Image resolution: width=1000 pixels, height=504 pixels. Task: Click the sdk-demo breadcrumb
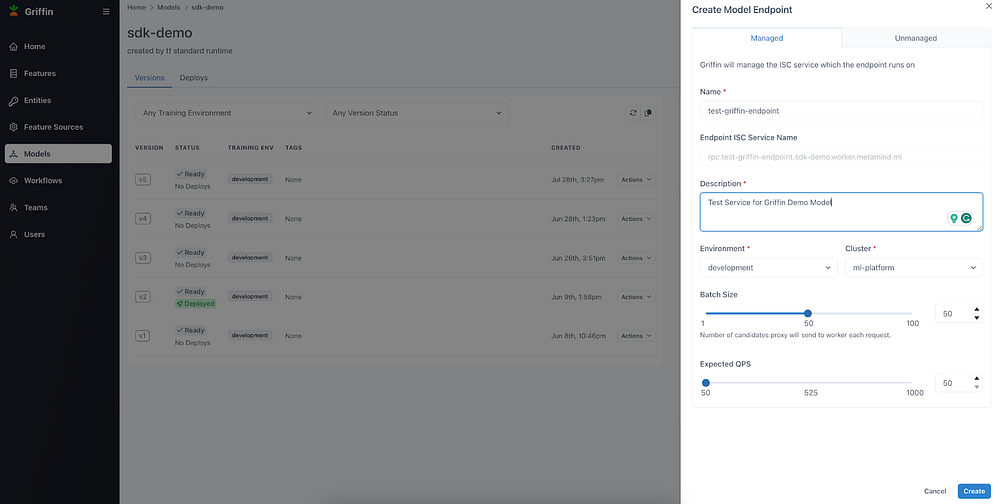tap(207, 8)
